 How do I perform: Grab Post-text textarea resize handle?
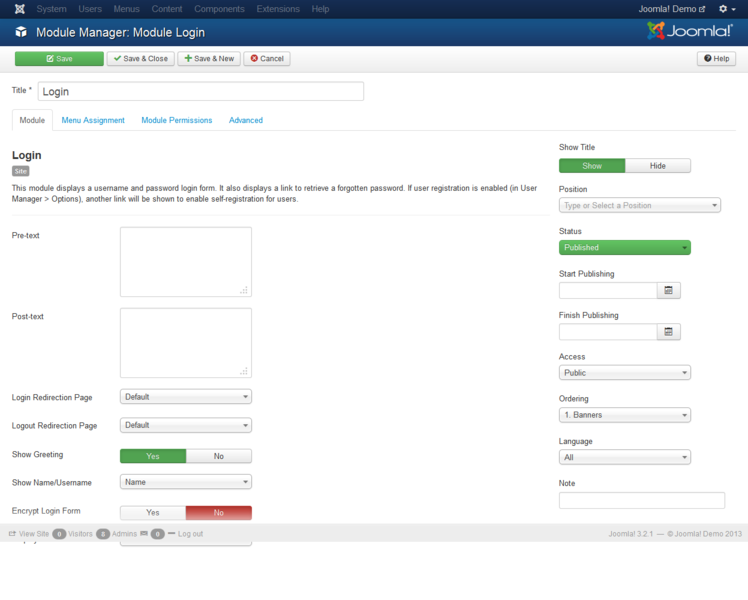click(x=244, y=371)
